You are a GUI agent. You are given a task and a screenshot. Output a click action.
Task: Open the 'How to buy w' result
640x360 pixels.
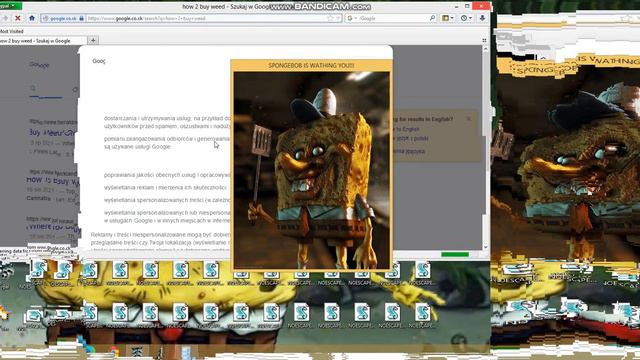(x=53, y=180)
